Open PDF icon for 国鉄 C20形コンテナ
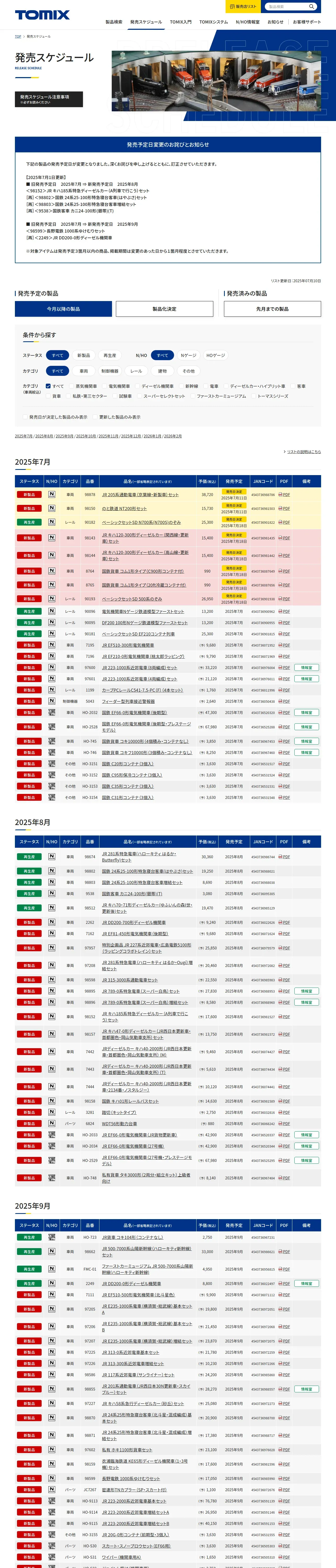Viewport: 336px width, 1568px height. click(284, 764)
